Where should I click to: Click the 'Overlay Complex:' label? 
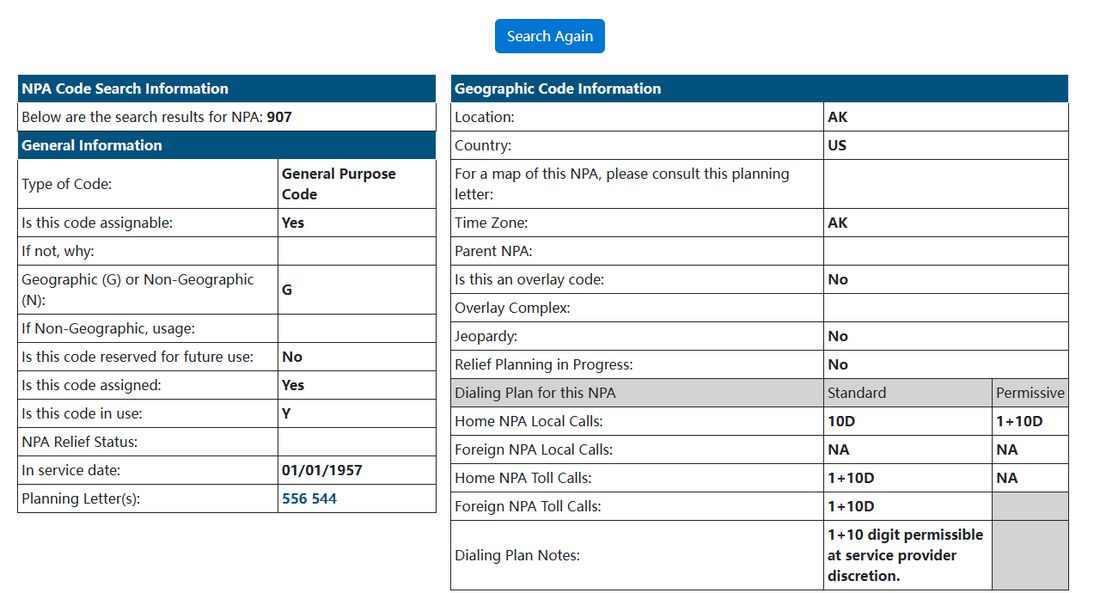tap(512, 308)
